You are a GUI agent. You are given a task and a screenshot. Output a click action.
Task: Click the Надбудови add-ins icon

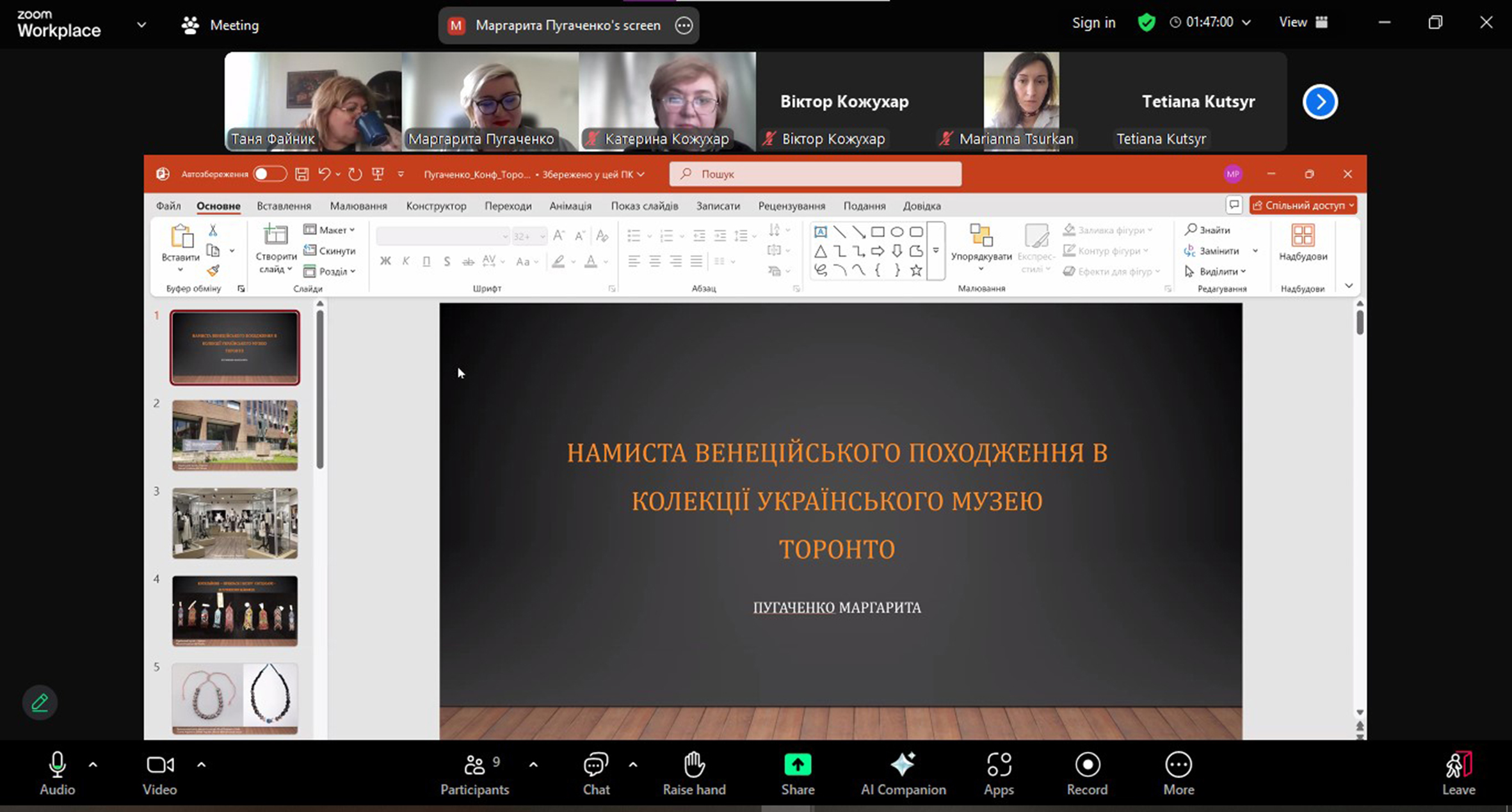point(1303,235)
